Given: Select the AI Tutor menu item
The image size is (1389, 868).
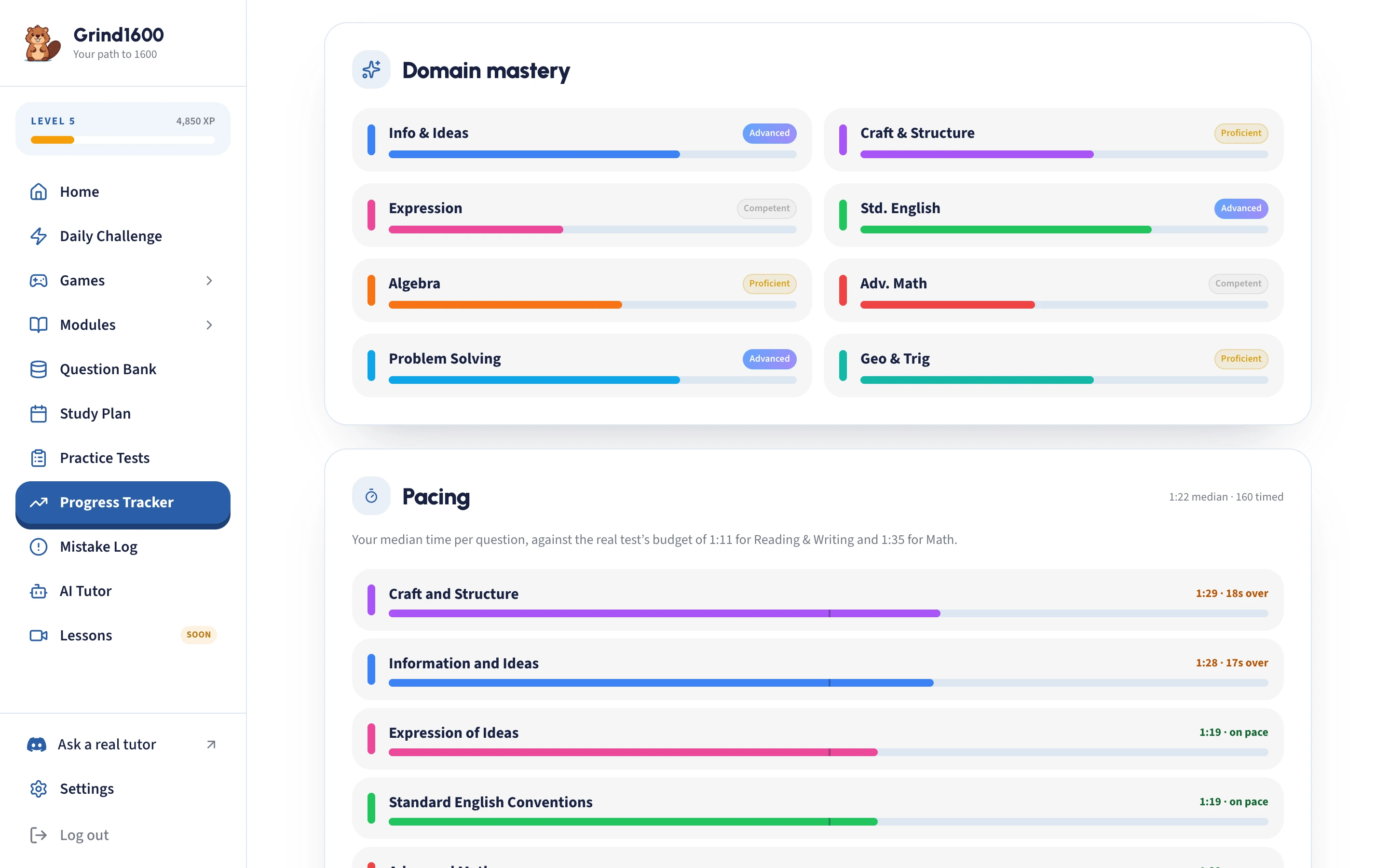Looking at the screenshot, I should coord(123,591).
